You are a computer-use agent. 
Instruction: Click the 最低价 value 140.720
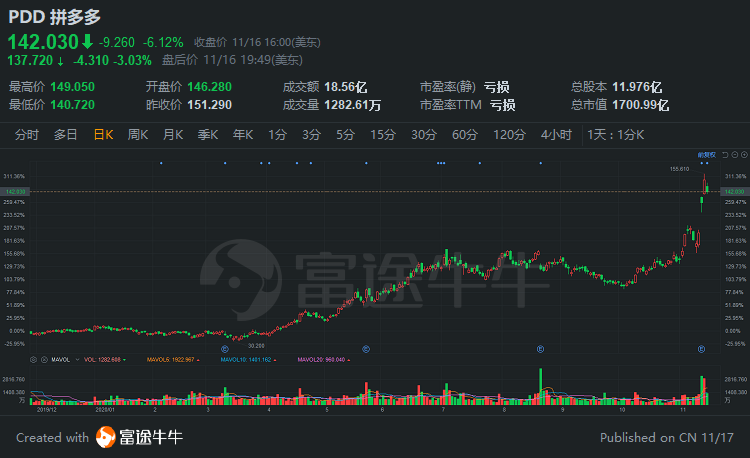73,105
